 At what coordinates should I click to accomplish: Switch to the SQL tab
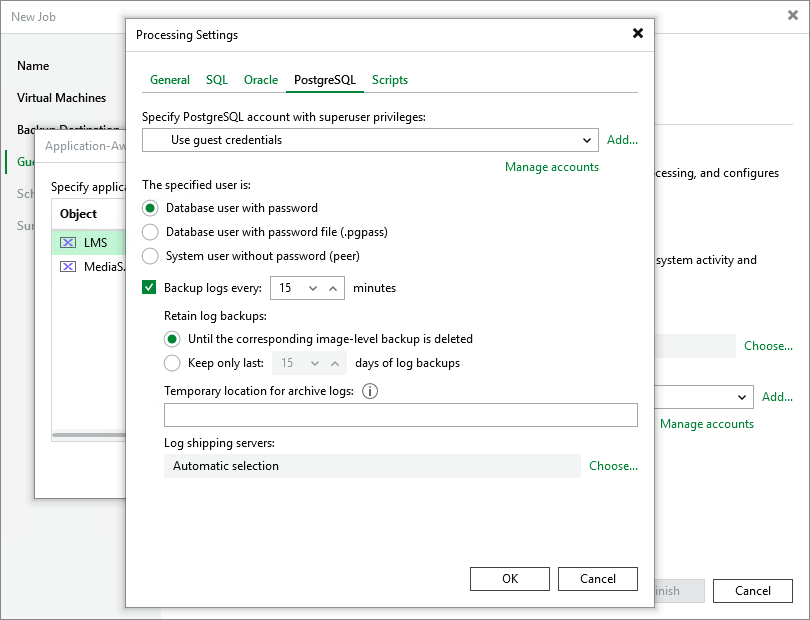[x=216, y=79]
